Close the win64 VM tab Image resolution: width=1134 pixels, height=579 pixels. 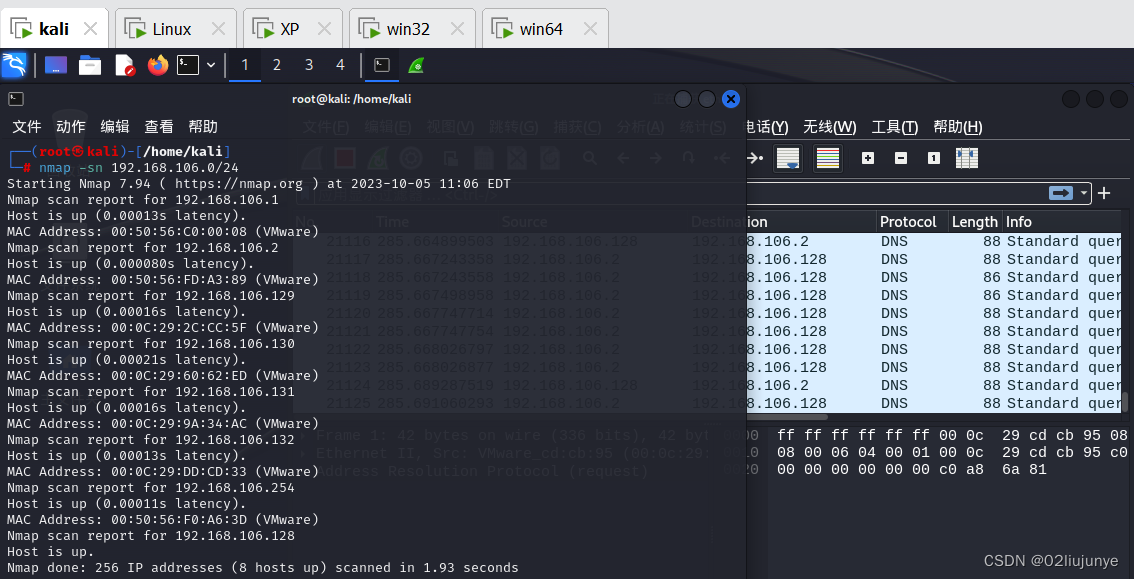point(590,29)
